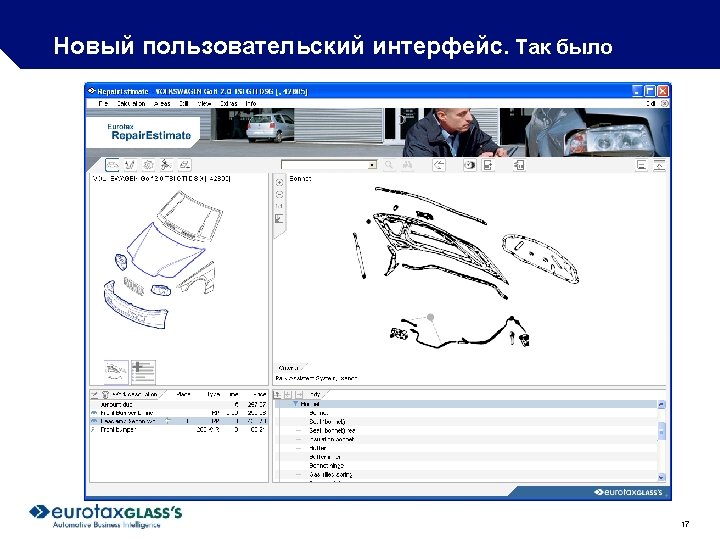Viewport: 720px width, 540px height.
Task: Zoom out of the Bonnet diagram
Action: pyautogui.click(x=279, y=194)
